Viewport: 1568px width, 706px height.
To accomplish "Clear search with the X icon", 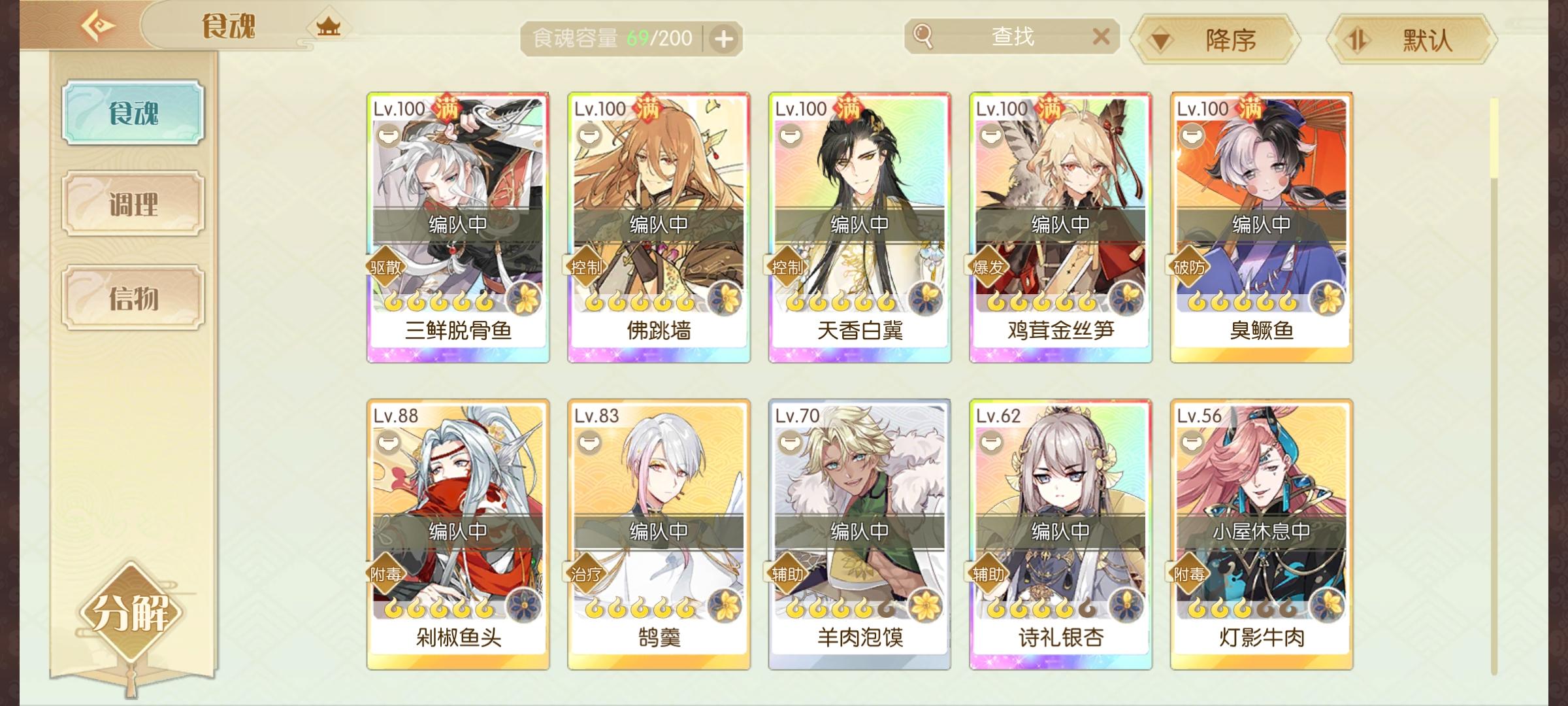I will [x=1101, y=37].
